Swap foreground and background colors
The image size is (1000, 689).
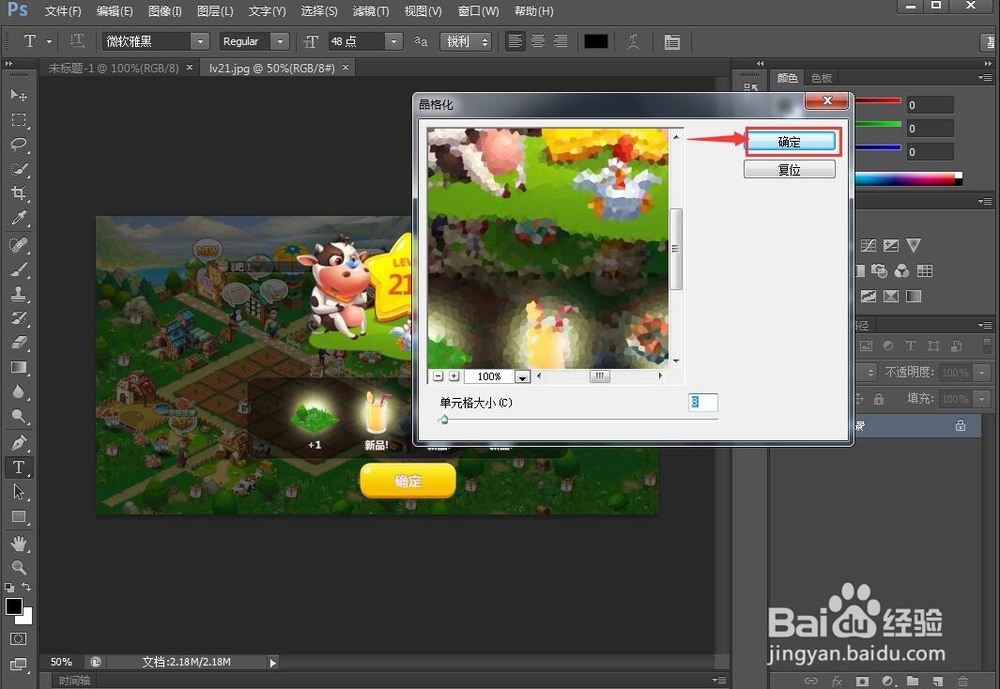(x=27, y=587)
